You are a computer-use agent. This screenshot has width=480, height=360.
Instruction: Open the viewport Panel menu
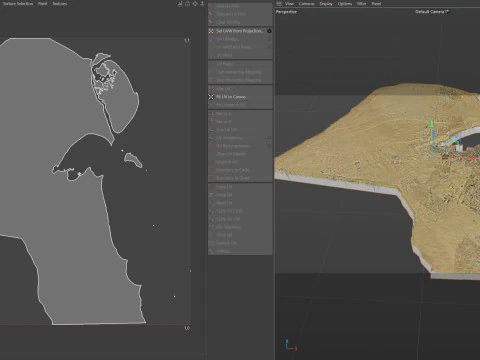[376, 4]
